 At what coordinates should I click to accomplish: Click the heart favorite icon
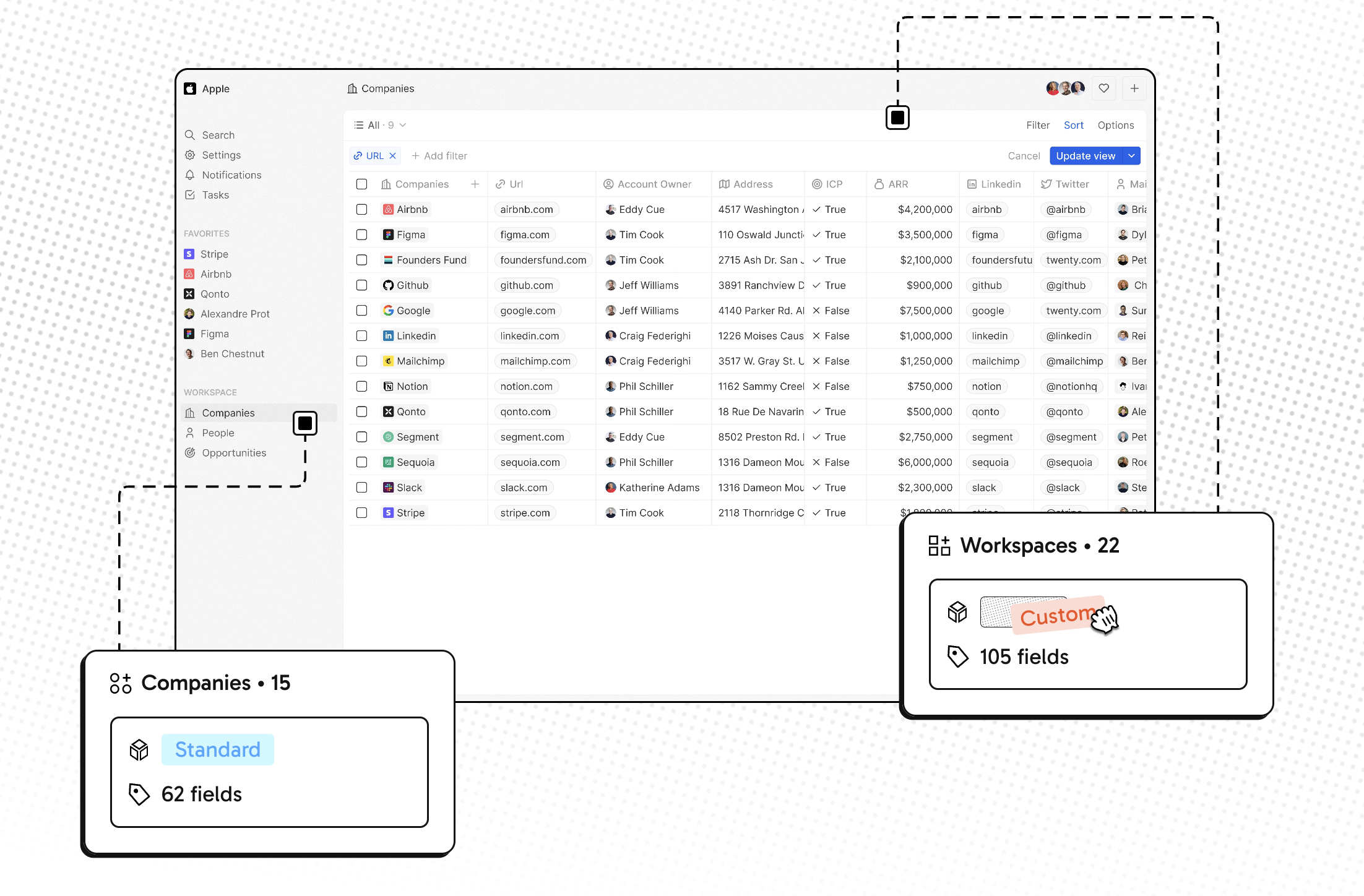(1103, 88)
